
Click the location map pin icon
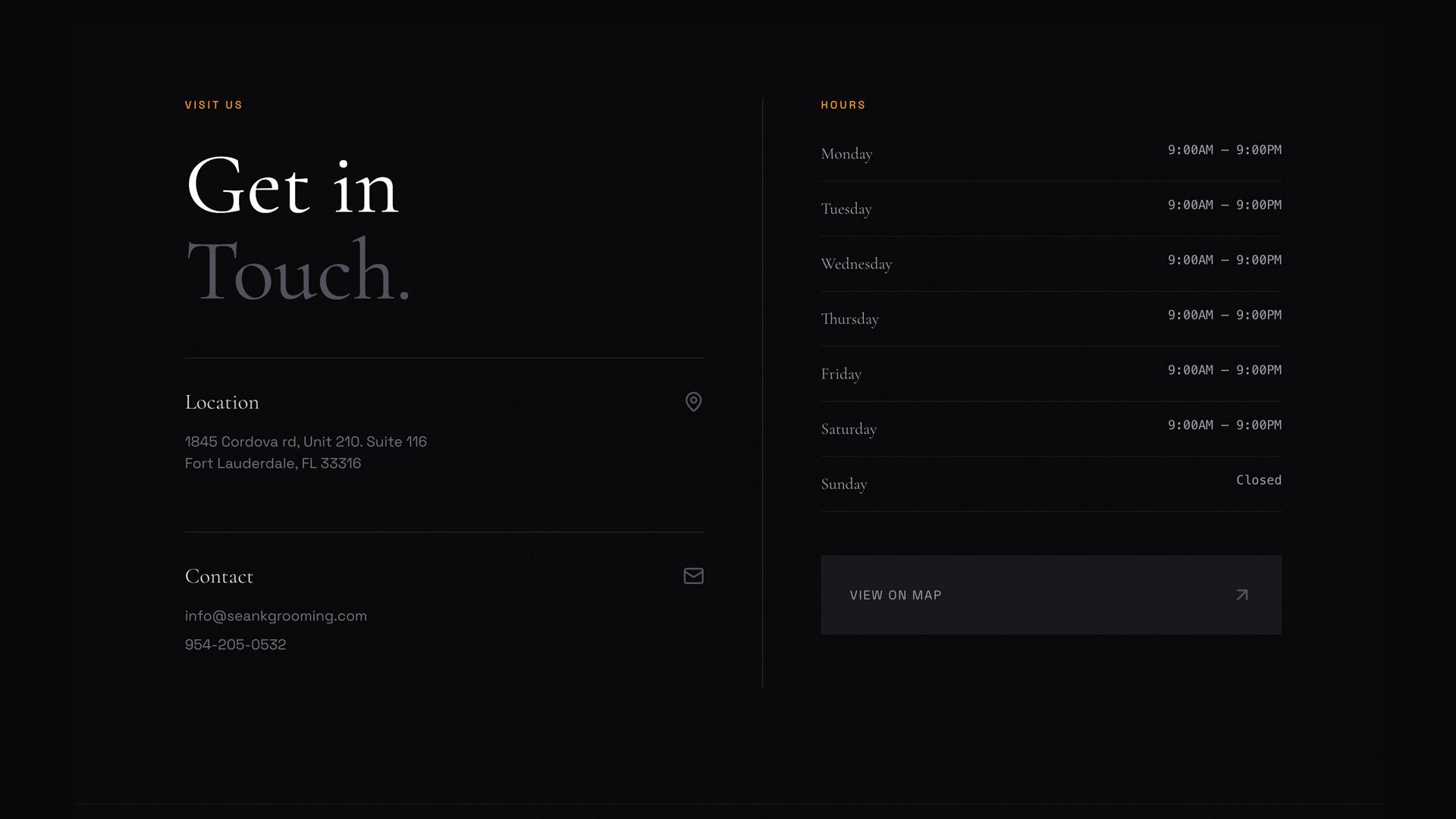click(693, 401)
